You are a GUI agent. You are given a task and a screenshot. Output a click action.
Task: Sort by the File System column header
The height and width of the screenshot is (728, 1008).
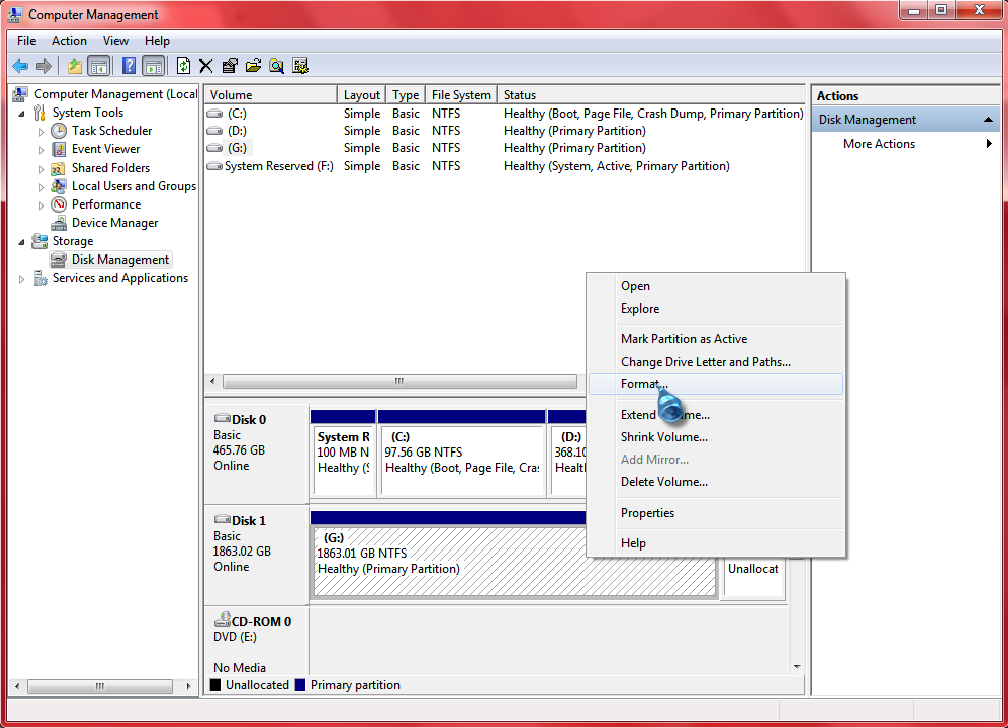point(462,95)
